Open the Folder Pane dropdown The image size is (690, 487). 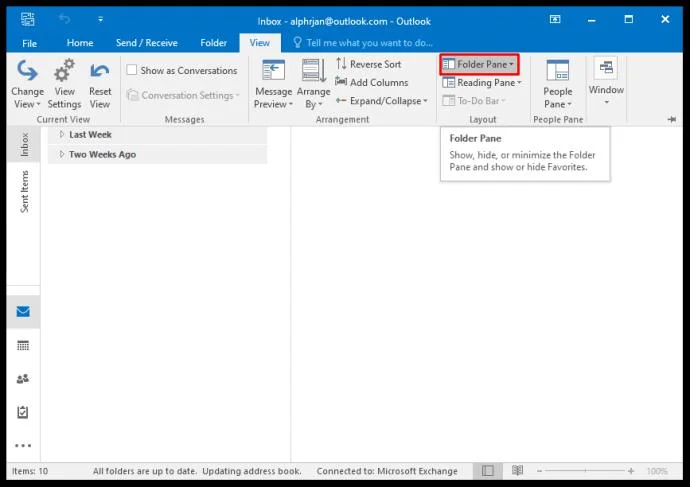[x=479, y=64]
